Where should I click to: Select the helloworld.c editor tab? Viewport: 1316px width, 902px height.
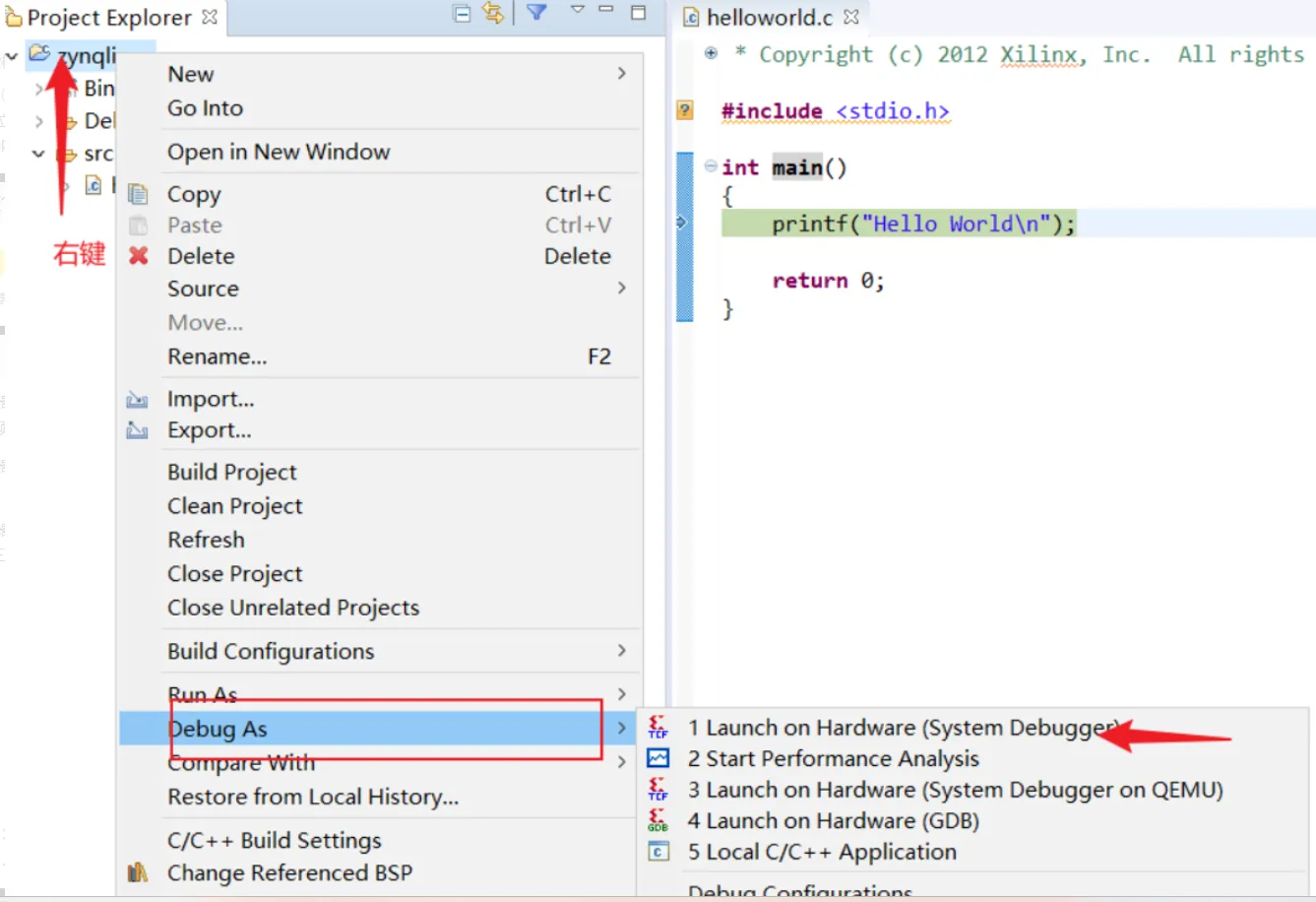click(771, 17)
